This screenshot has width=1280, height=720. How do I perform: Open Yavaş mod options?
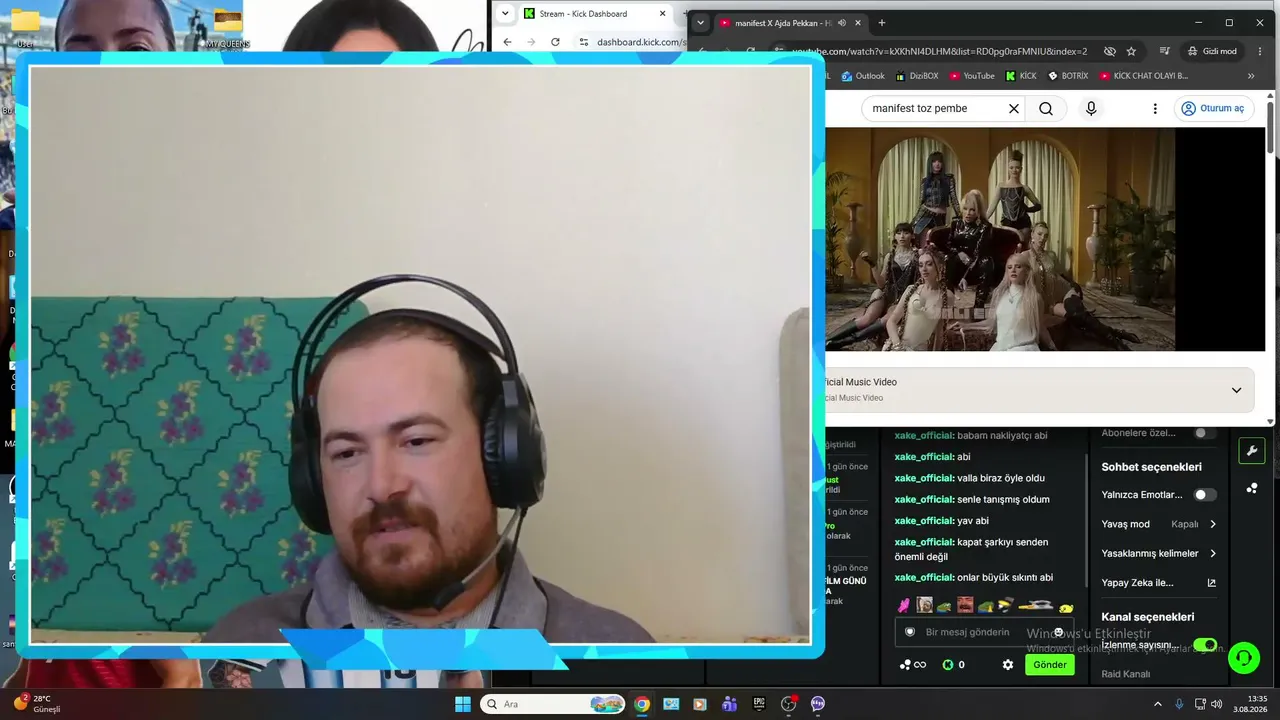(1159, 524)
